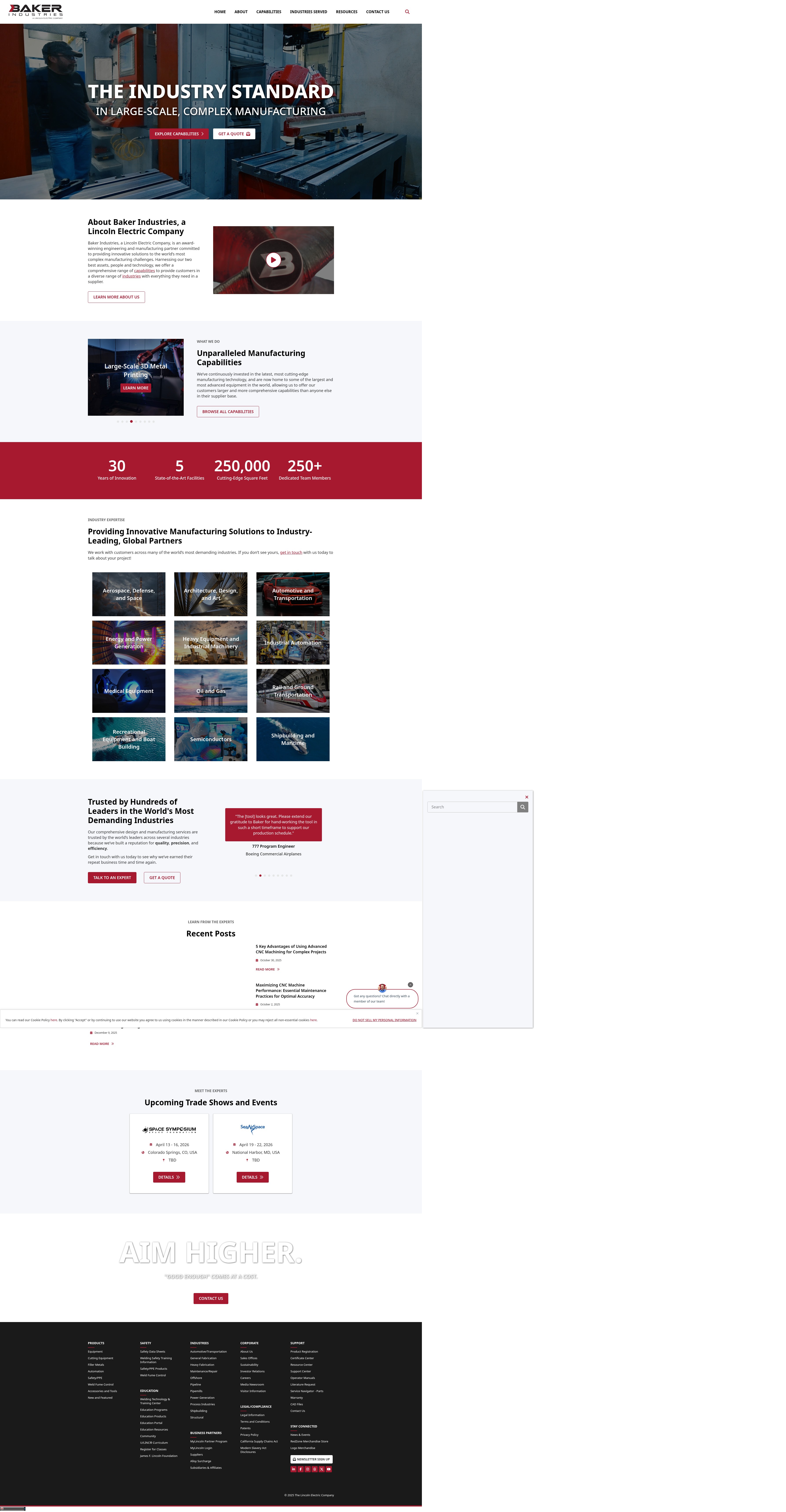Open the Resources menu item
This screenshot has width=786, height=1512.
347,12
